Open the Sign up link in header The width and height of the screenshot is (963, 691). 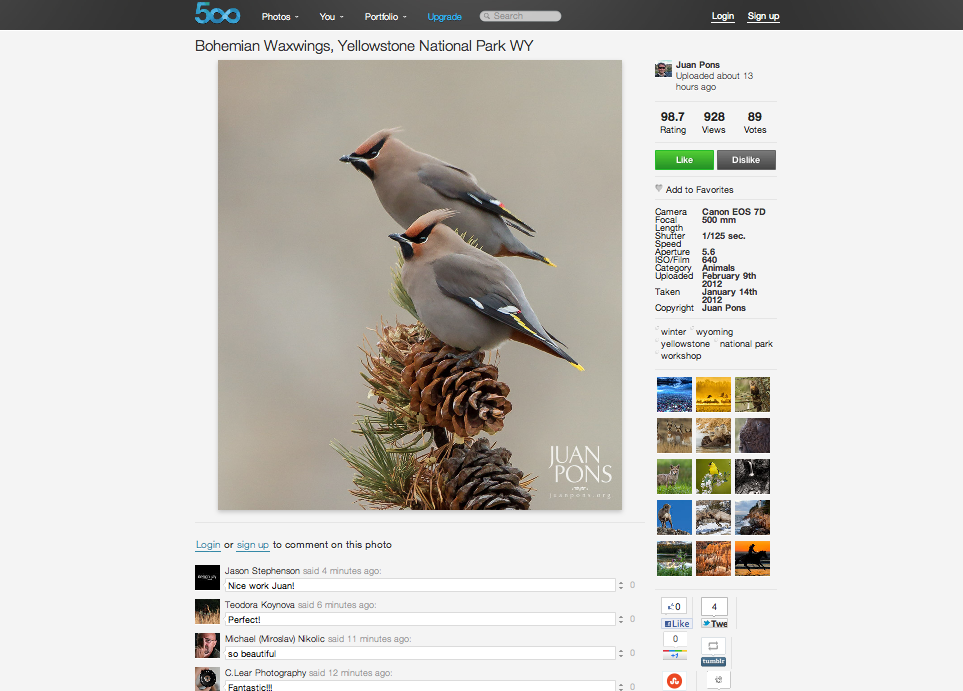pos(763,16)
